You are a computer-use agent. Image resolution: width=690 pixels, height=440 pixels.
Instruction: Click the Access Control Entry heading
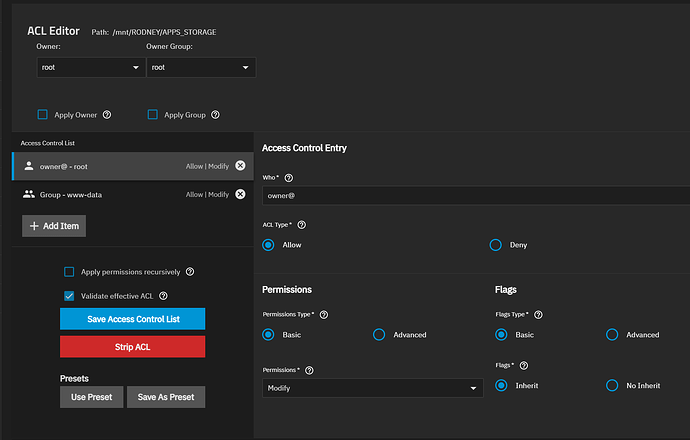pos(304,148)
